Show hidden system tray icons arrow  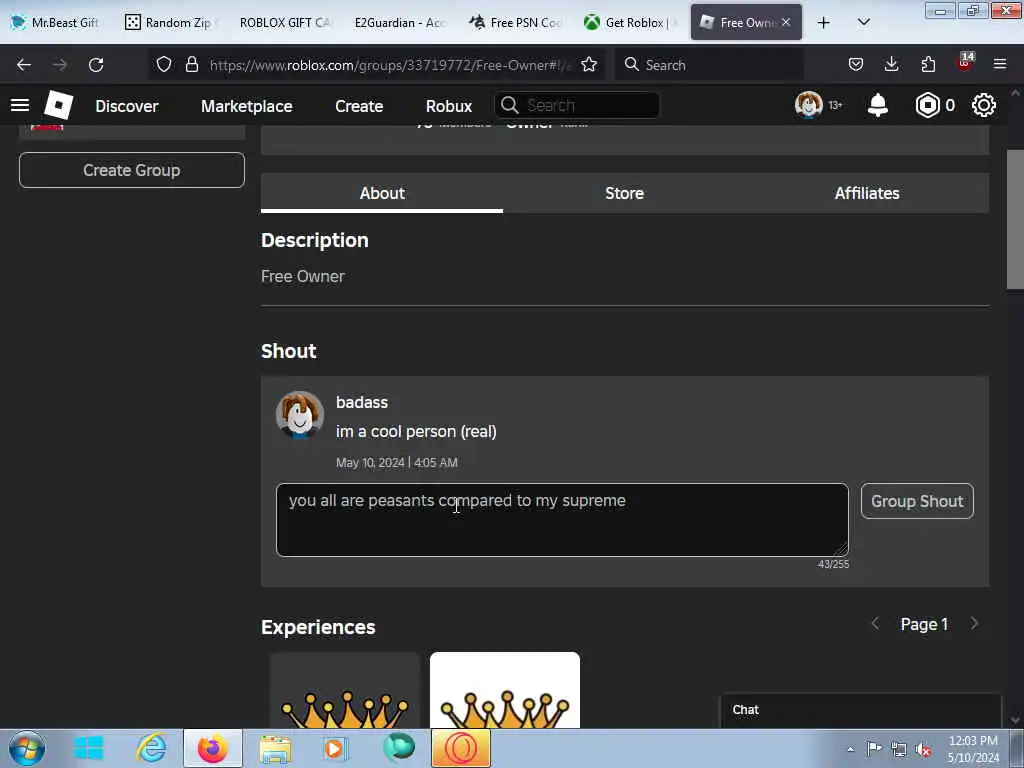coord(850,749)
